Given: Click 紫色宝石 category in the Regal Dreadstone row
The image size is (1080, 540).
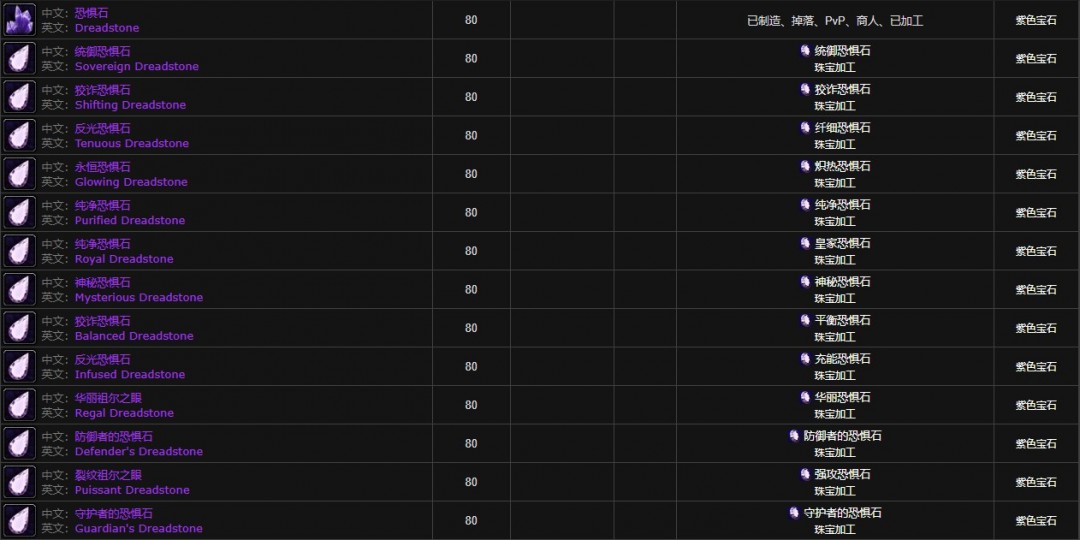Looking at the screenshot, I should pos(1036,405).
